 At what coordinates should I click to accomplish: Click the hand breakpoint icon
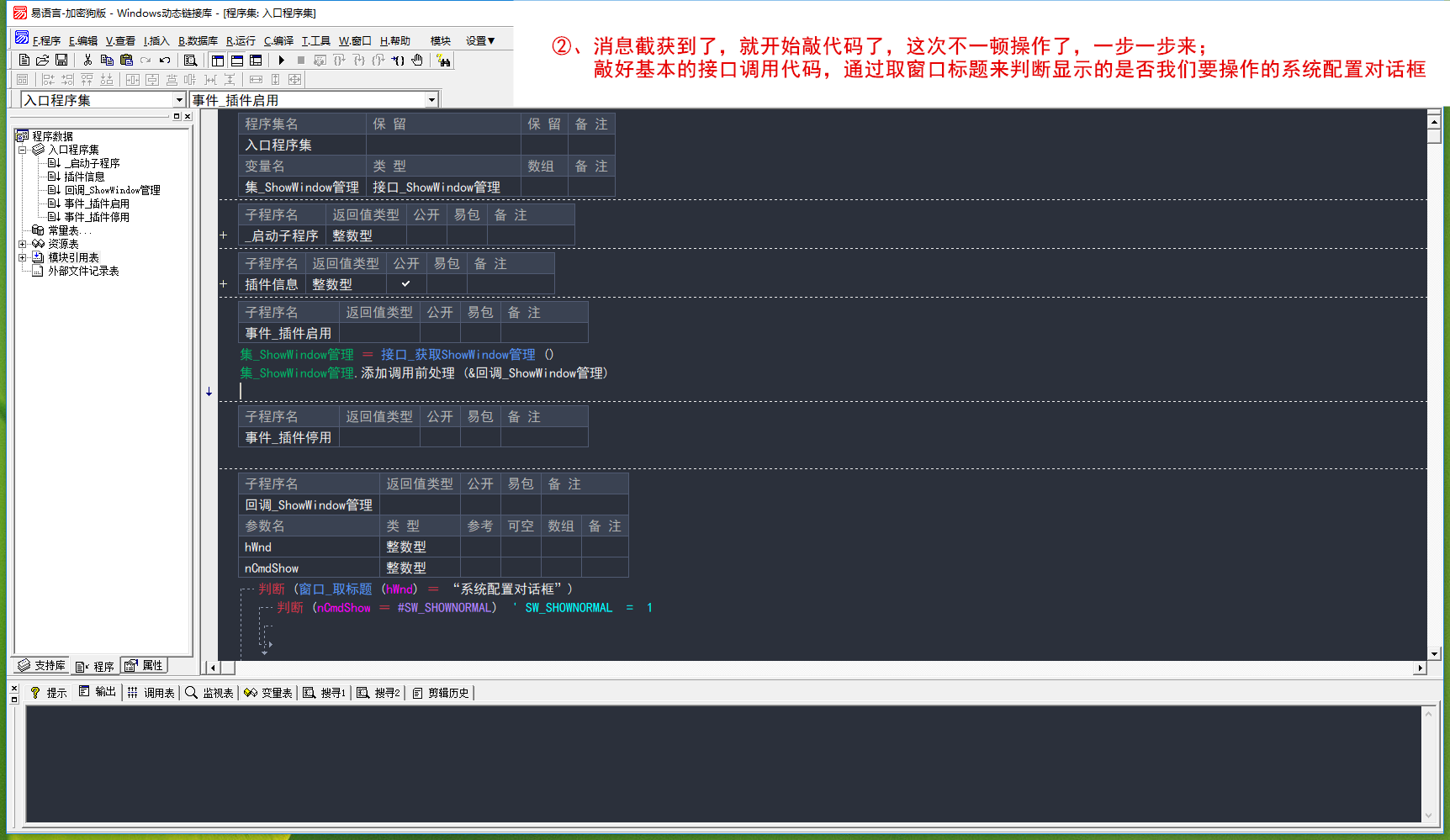click(x=417, y=61)
